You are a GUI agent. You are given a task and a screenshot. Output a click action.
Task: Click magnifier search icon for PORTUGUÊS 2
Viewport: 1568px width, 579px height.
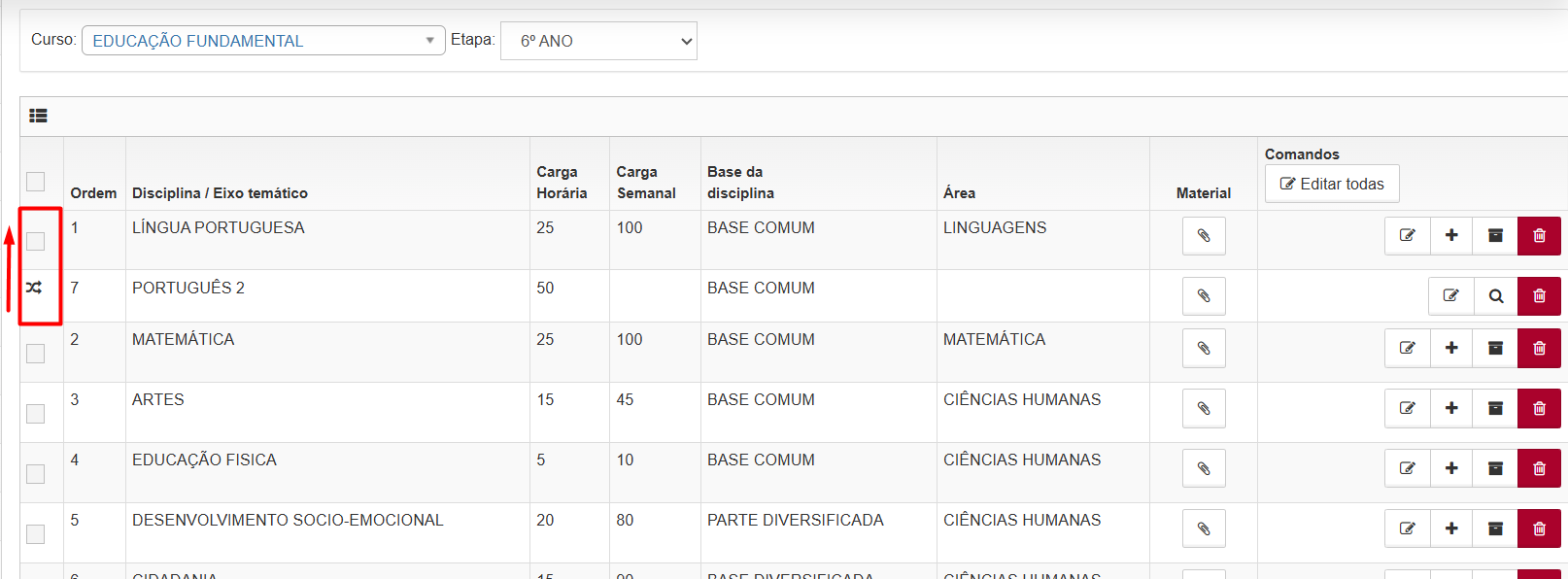tap(1495, 296)
